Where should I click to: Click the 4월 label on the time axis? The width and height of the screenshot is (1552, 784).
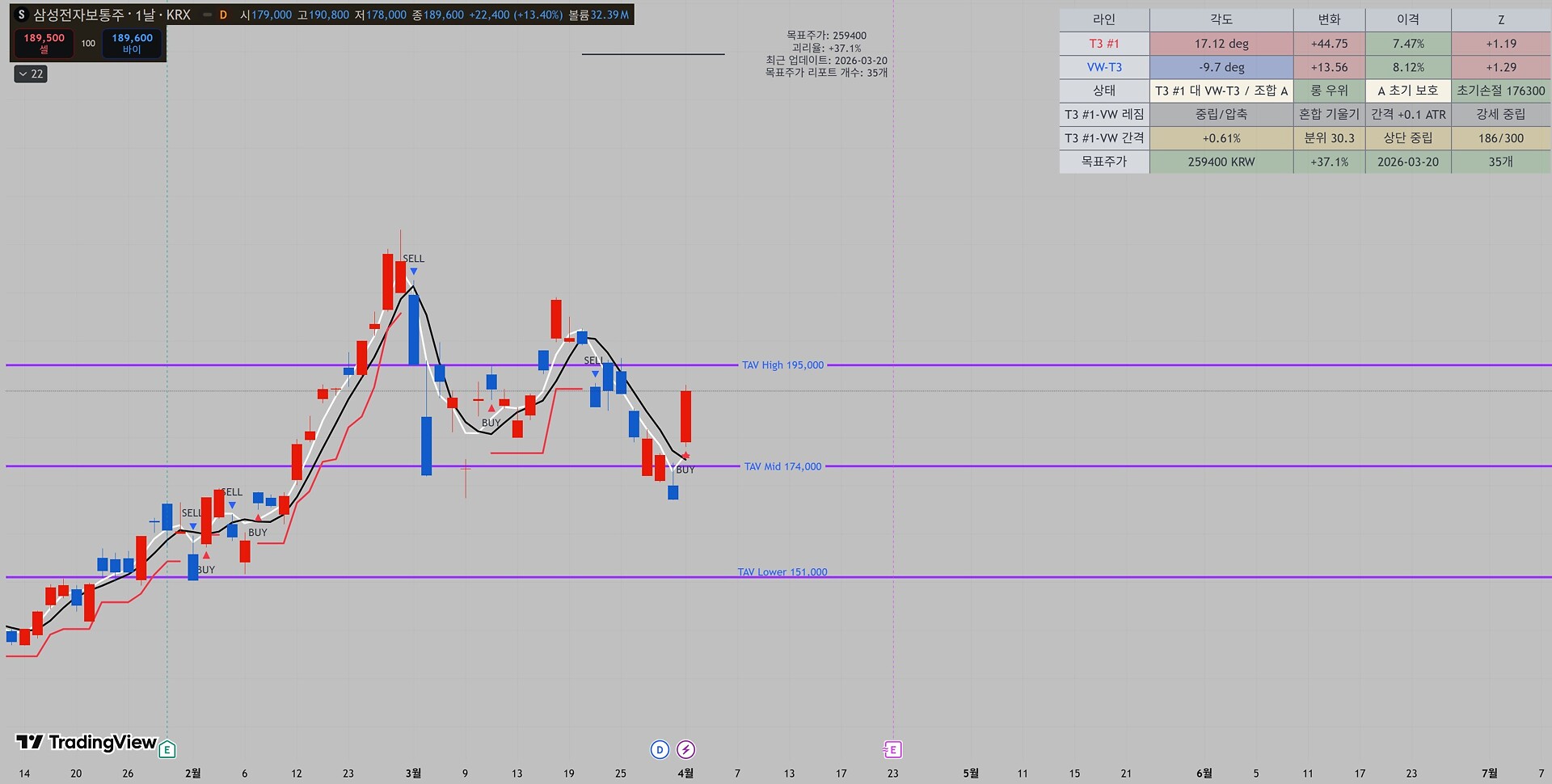pos(685,773)
